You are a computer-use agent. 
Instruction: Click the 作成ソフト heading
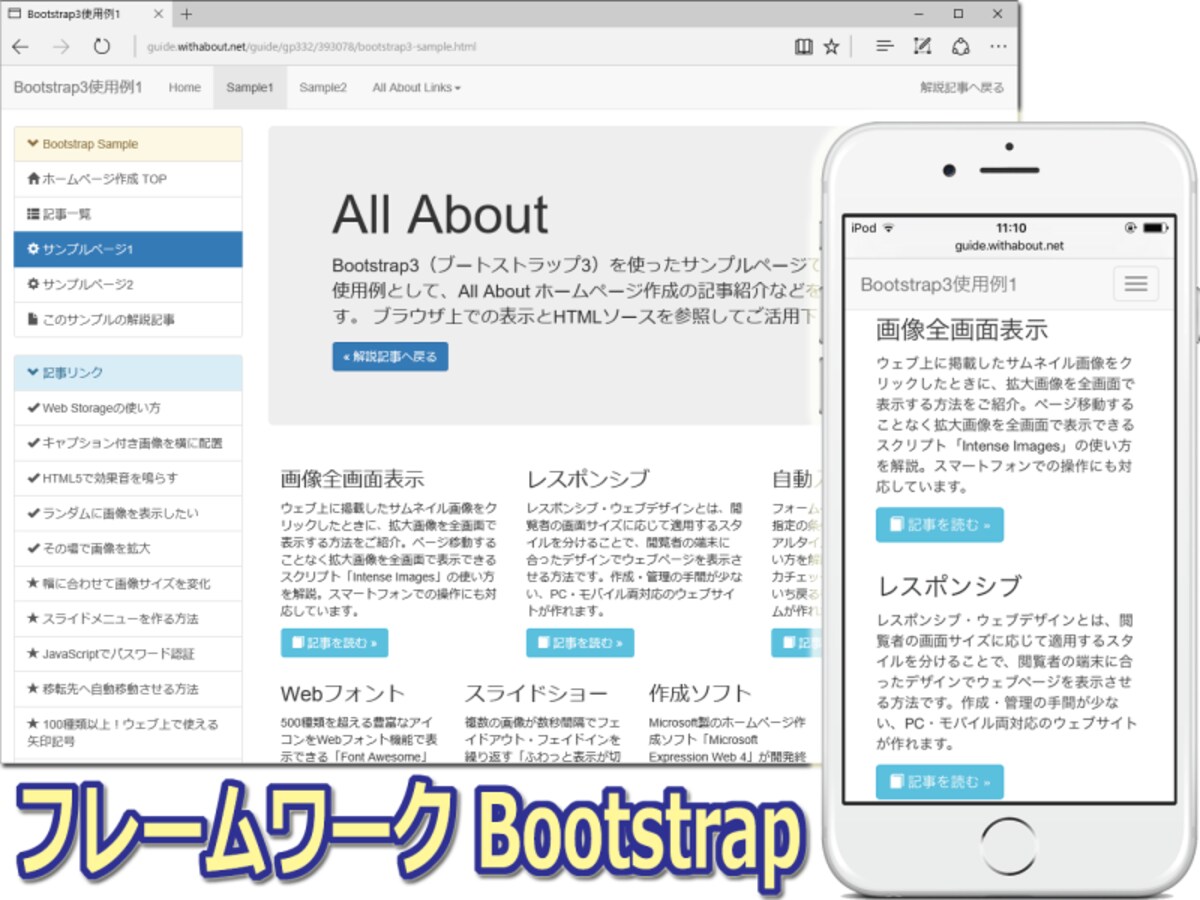pyautogui.click(x=700, y=693)
